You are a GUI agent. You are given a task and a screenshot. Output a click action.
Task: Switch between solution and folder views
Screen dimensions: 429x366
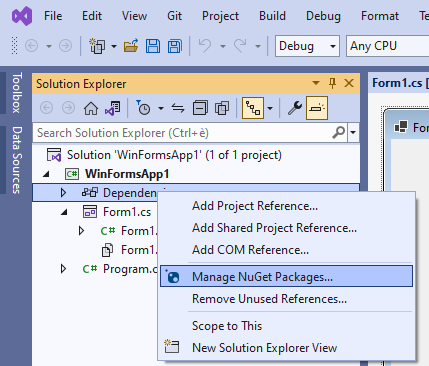113,108
